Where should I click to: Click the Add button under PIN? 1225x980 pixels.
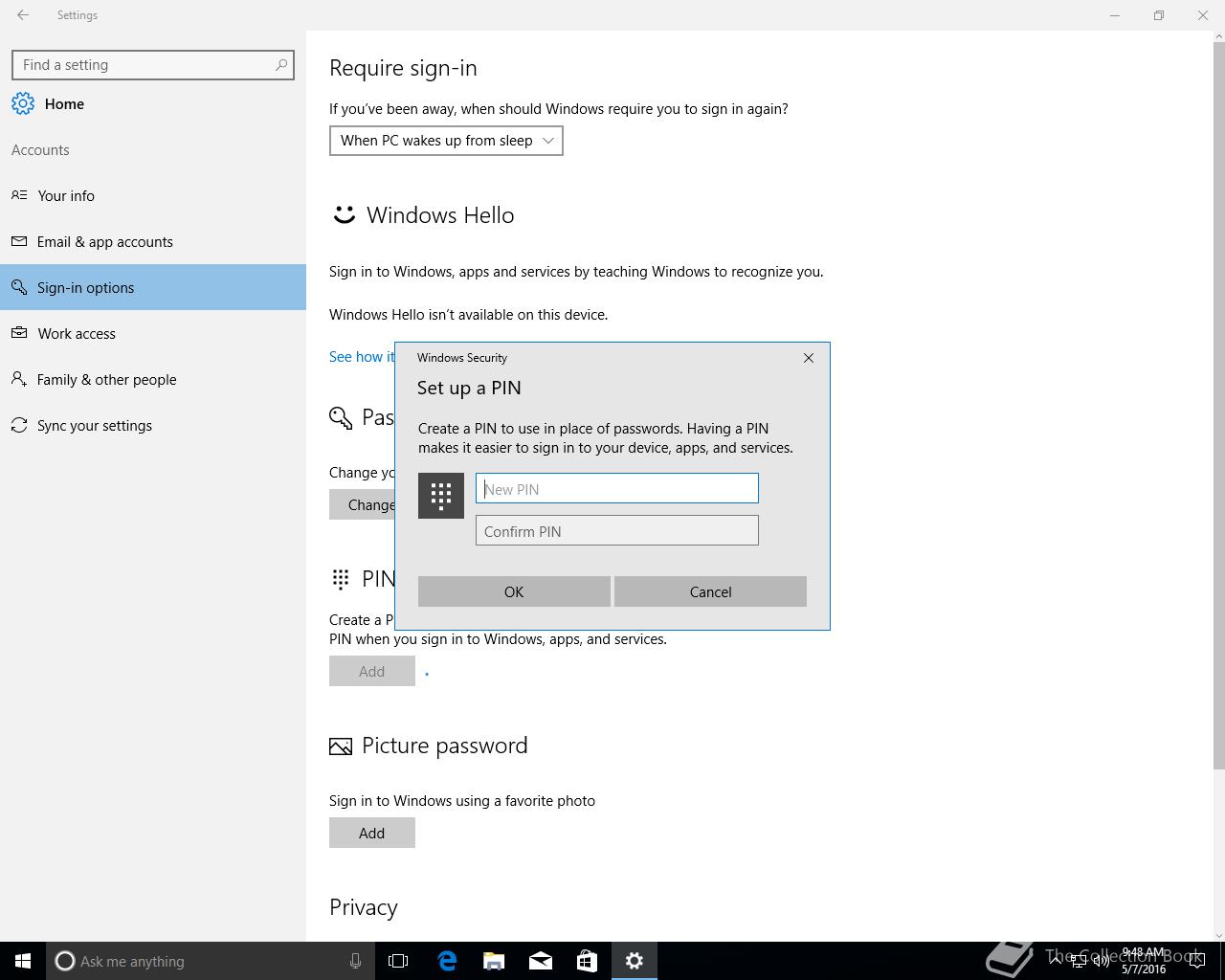[372, 671]
